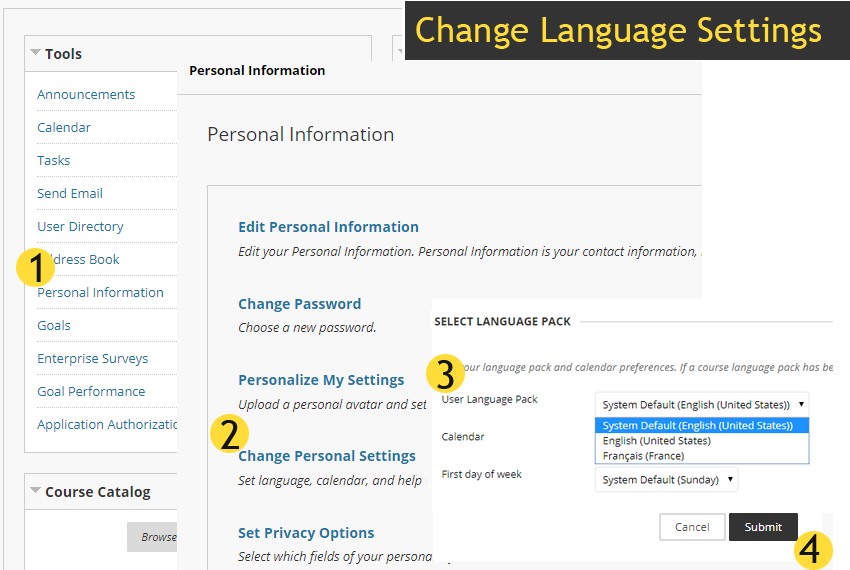The width and height of the screenshot is (850, 570).
Task: Click the Cancel button
Action: [691, 527]
